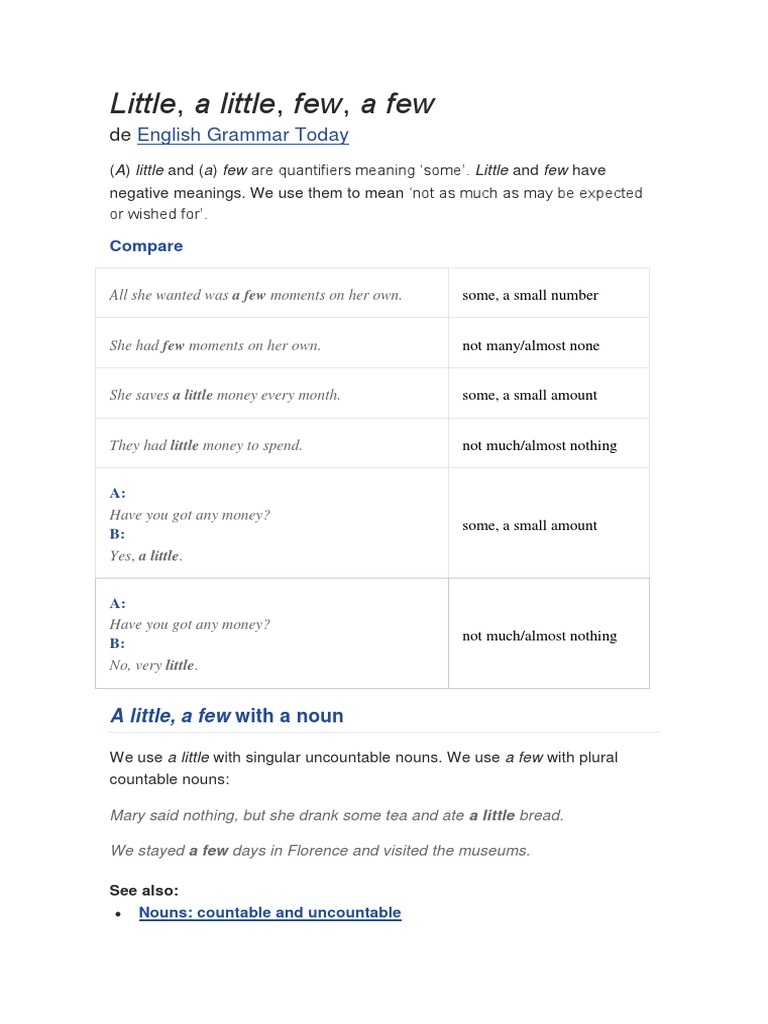
Task: Click the Compare heading
Action: click(x=146, y=246)
